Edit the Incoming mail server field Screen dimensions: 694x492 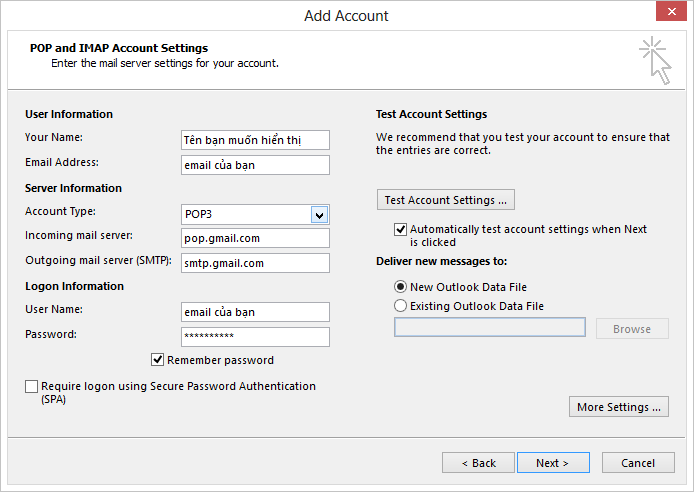point(255,238)
